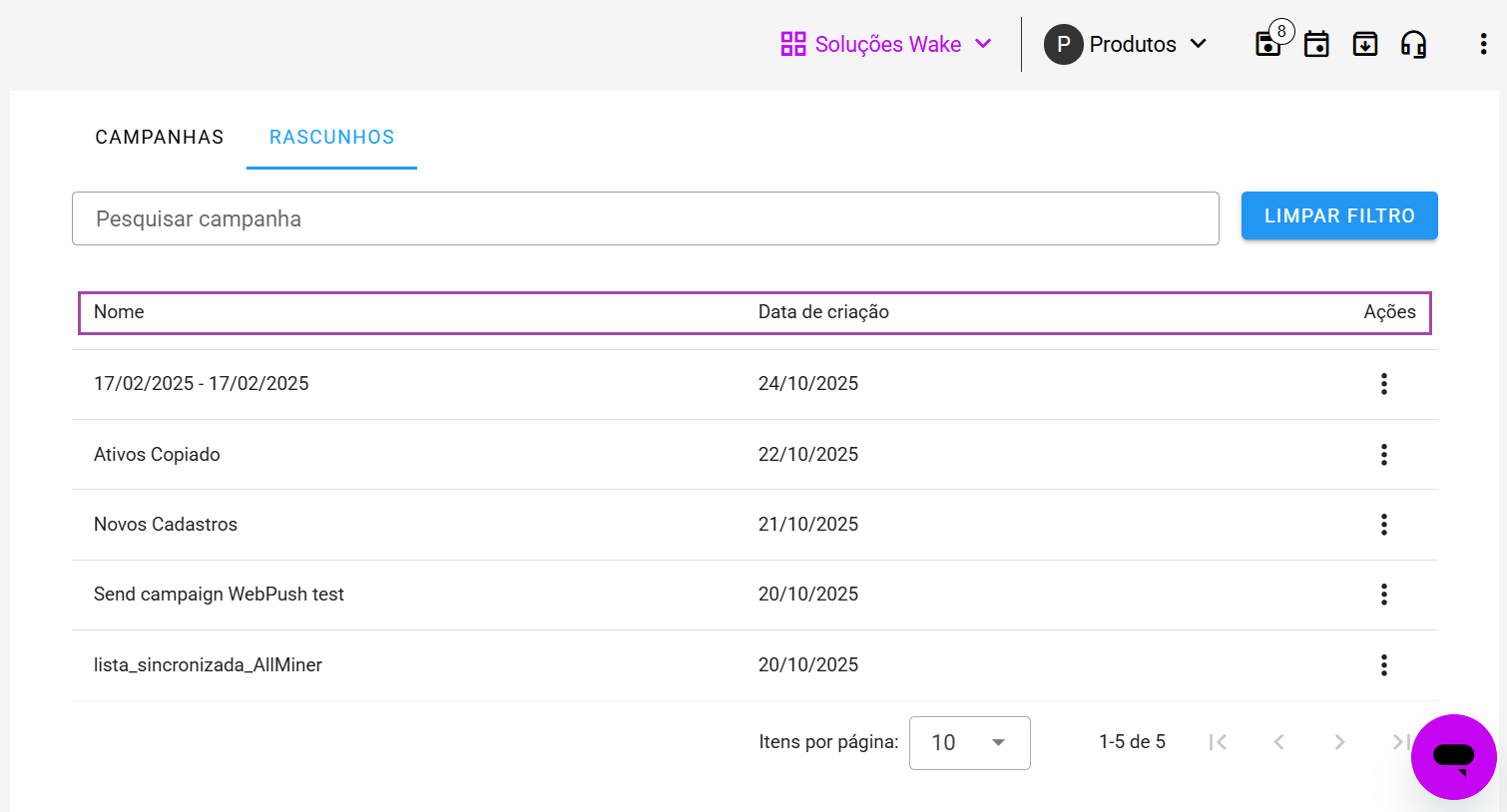Open the purple chat bubble widget
Image resolution: width=1507 pixels, height=812 pixels.
click(1453, 756)
